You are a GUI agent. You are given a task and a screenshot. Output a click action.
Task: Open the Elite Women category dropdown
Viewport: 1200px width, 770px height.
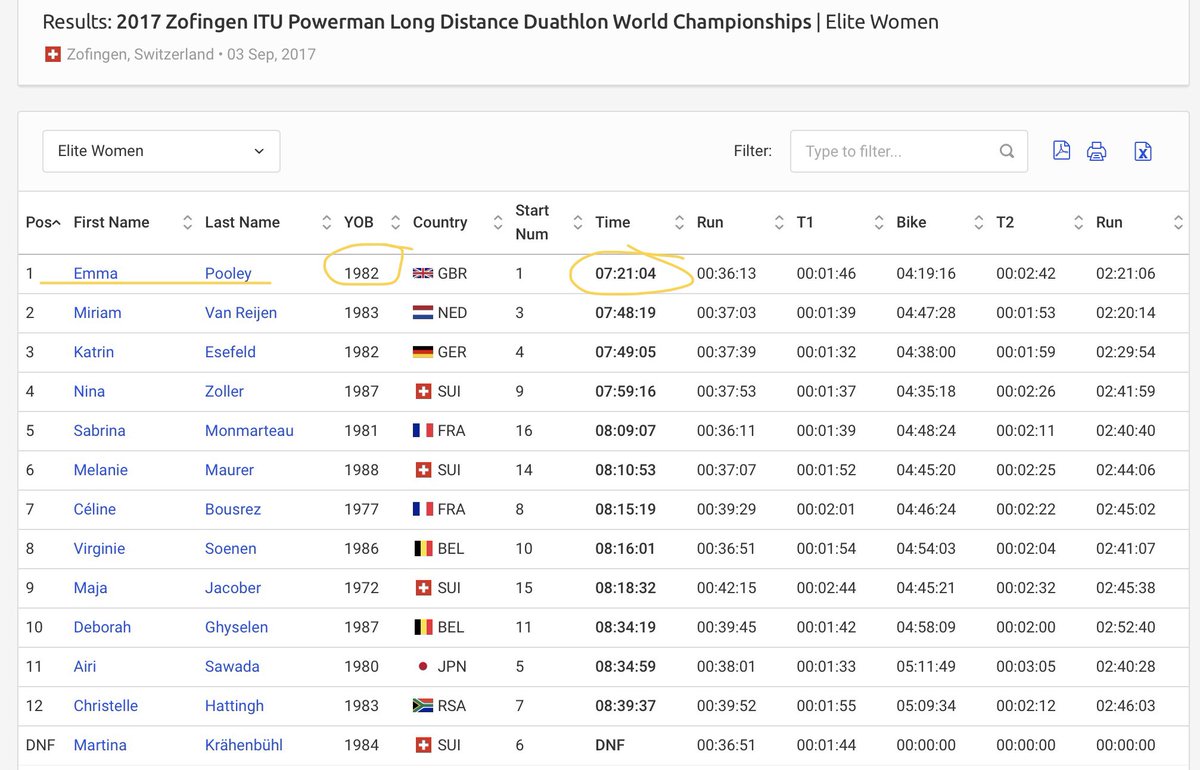(x=161, y=151)
